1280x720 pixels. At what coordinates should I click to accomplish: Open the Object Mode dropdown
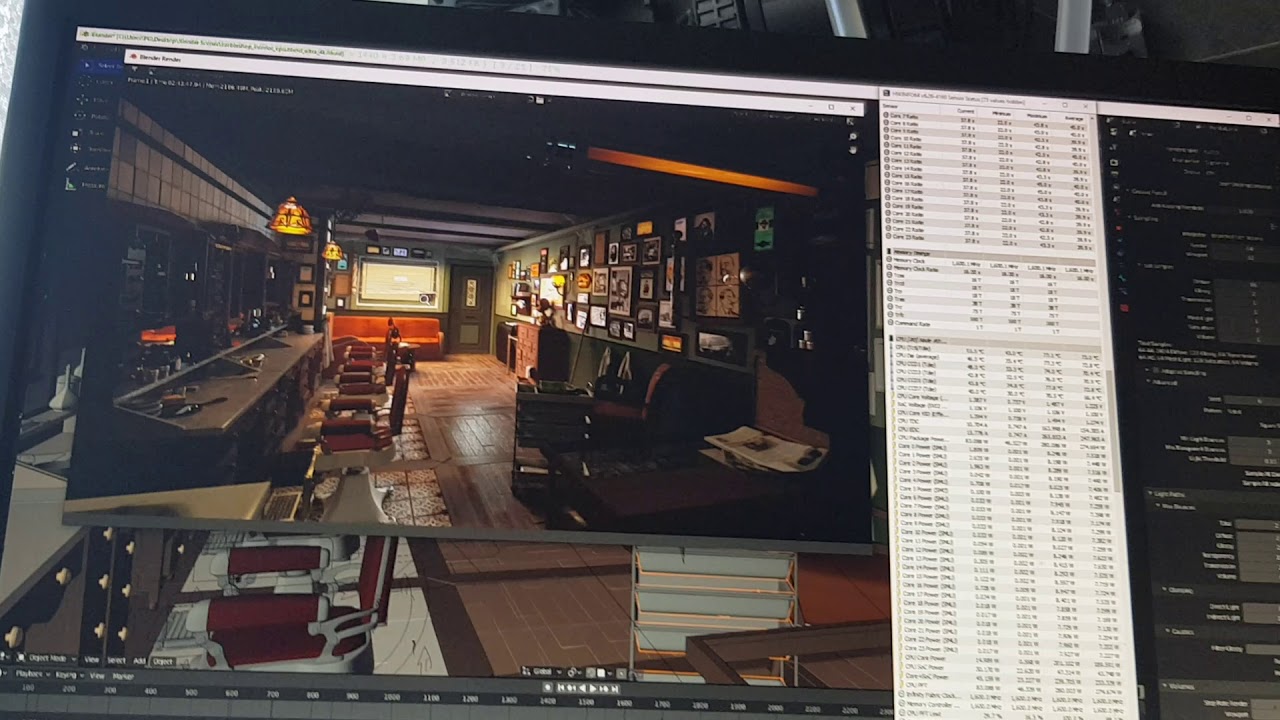click(46, 659)
